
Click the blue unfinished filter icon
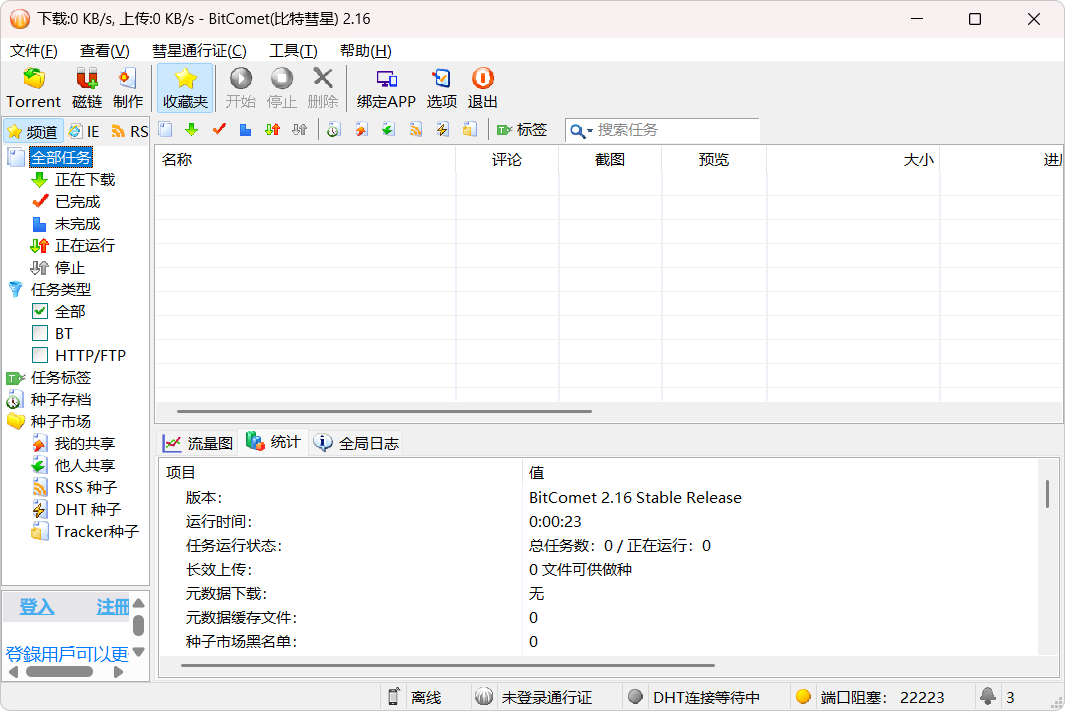coord(245,129)
